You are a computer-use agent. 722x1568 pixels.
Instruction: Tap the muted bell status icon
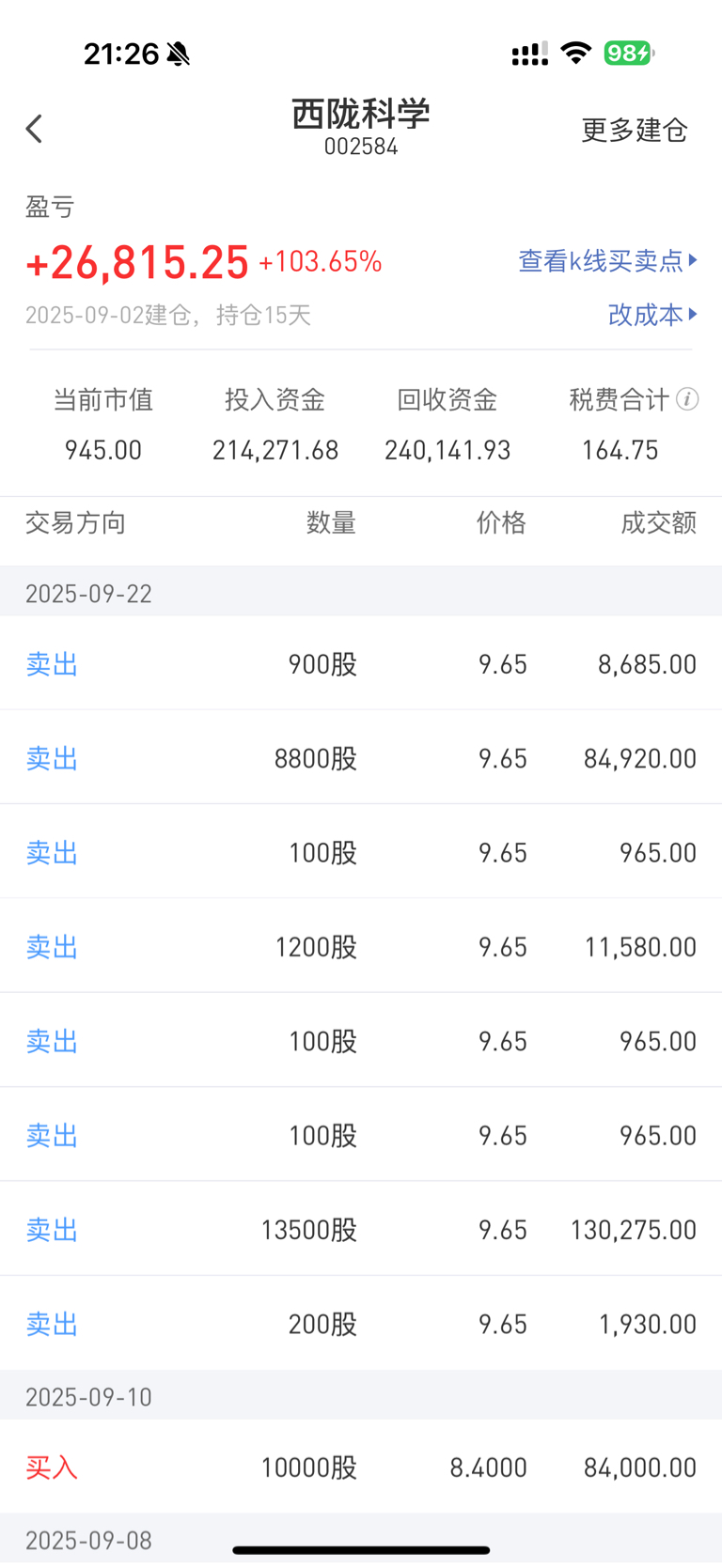(x=178, y=54)
